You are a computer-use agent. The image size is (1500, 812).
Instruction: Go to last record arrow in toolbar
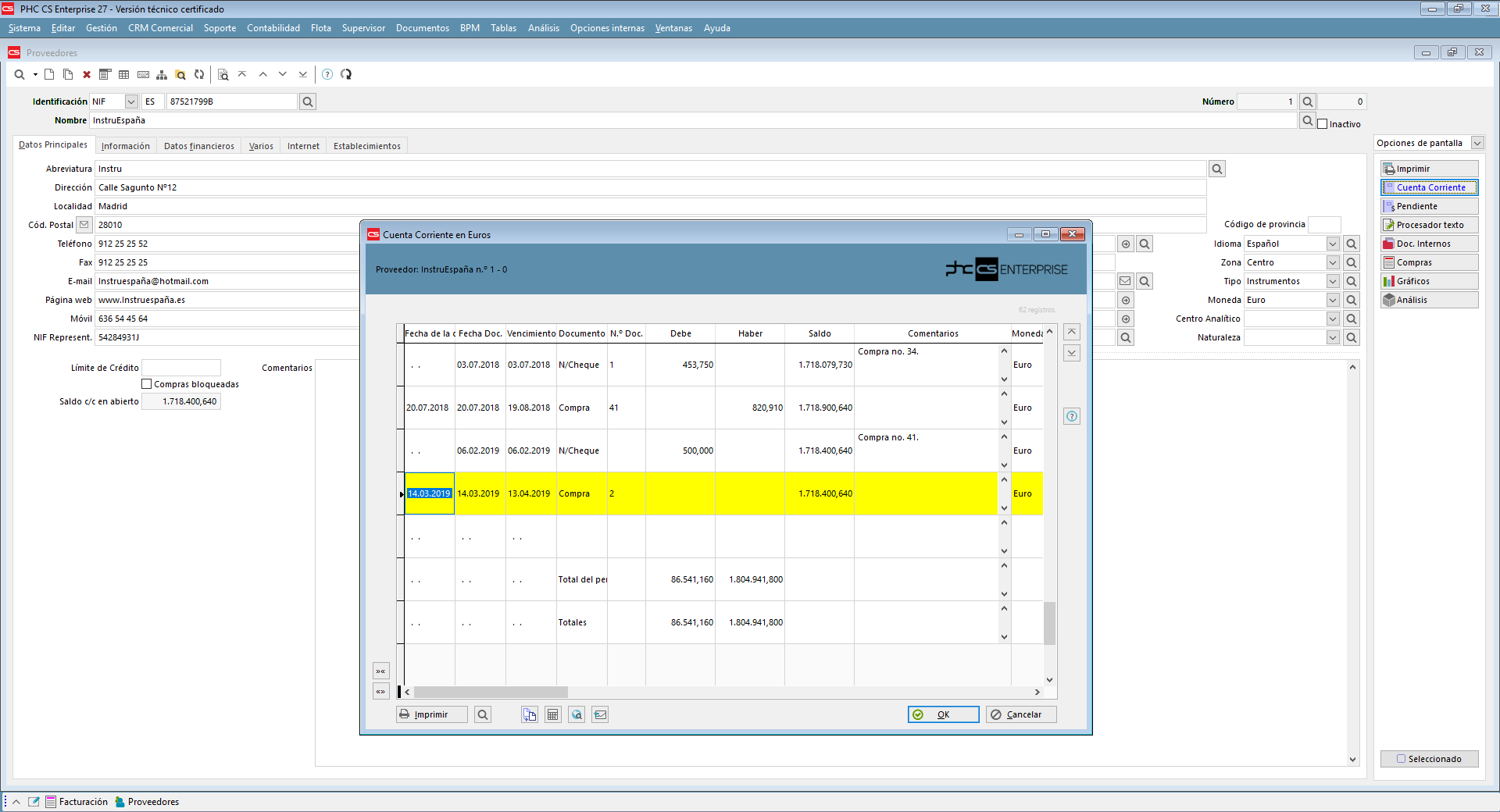pyautogui.click(x=303, y=75)
